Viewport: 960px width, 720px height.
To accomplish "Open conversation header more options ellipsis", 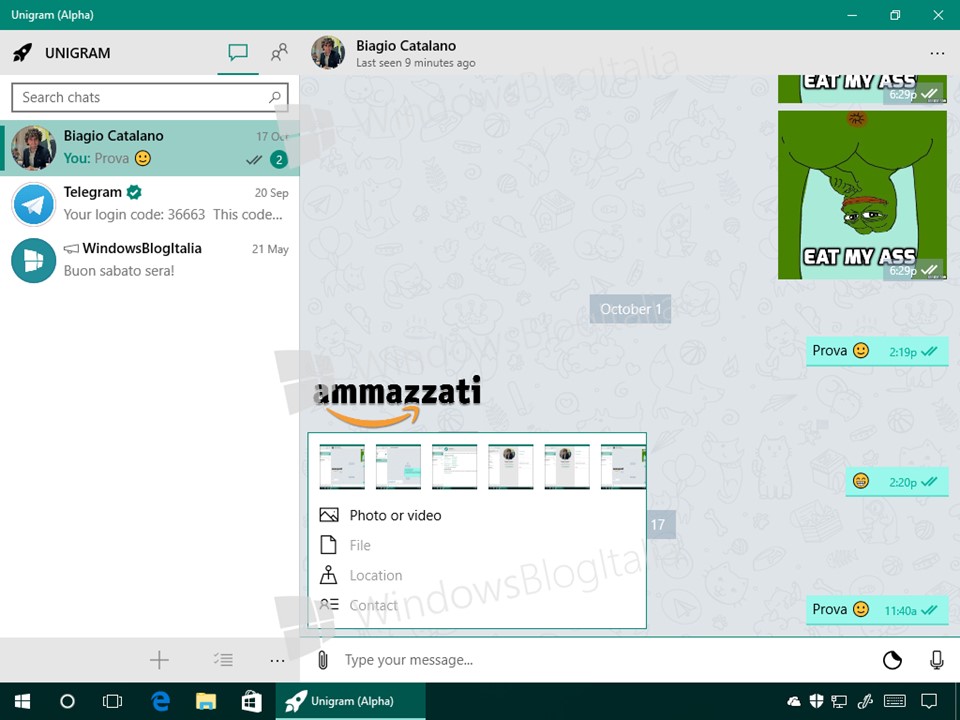I will tap(937, 53).
